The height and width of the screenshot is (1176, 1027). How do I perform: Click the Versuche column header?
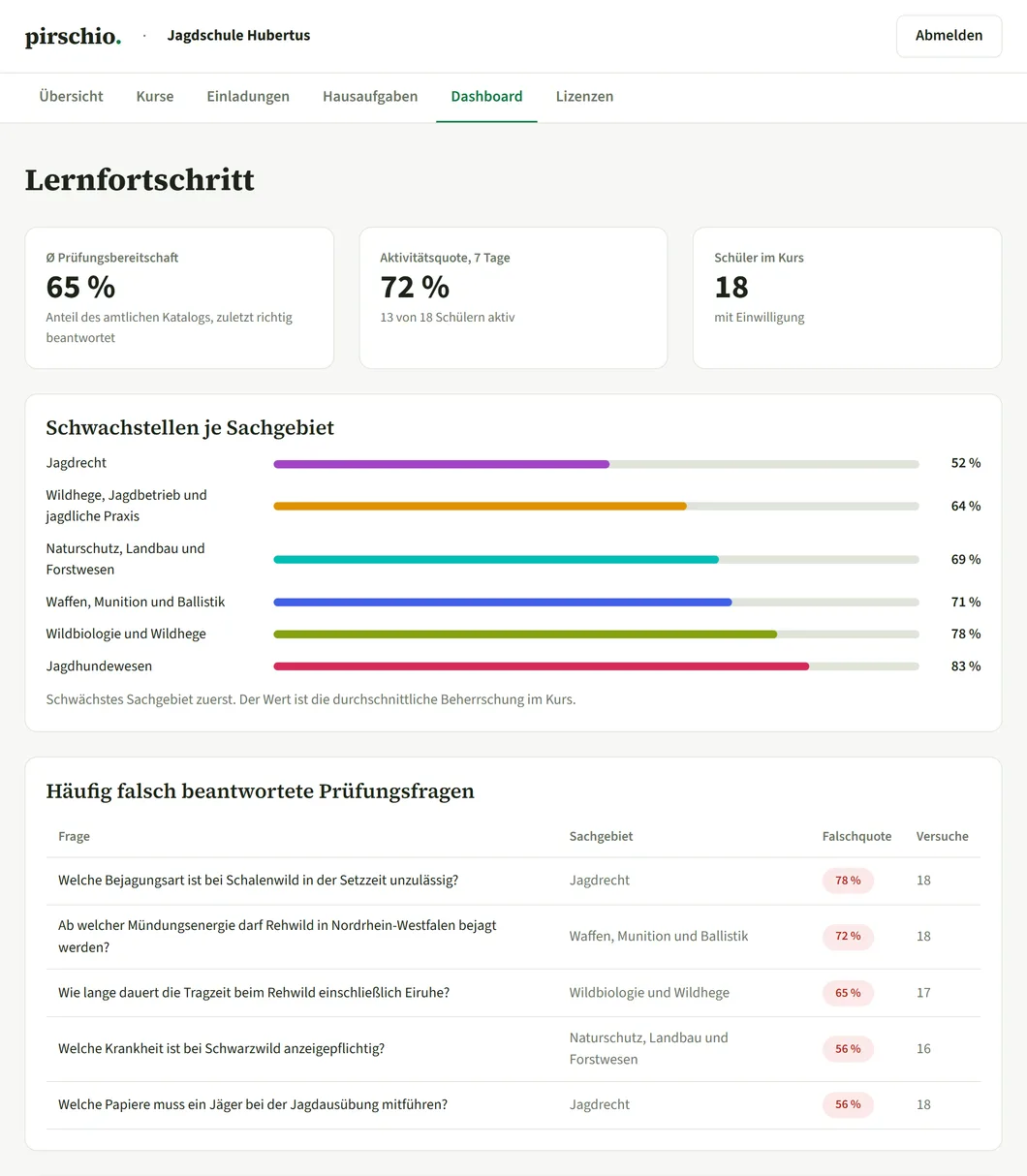942,836
